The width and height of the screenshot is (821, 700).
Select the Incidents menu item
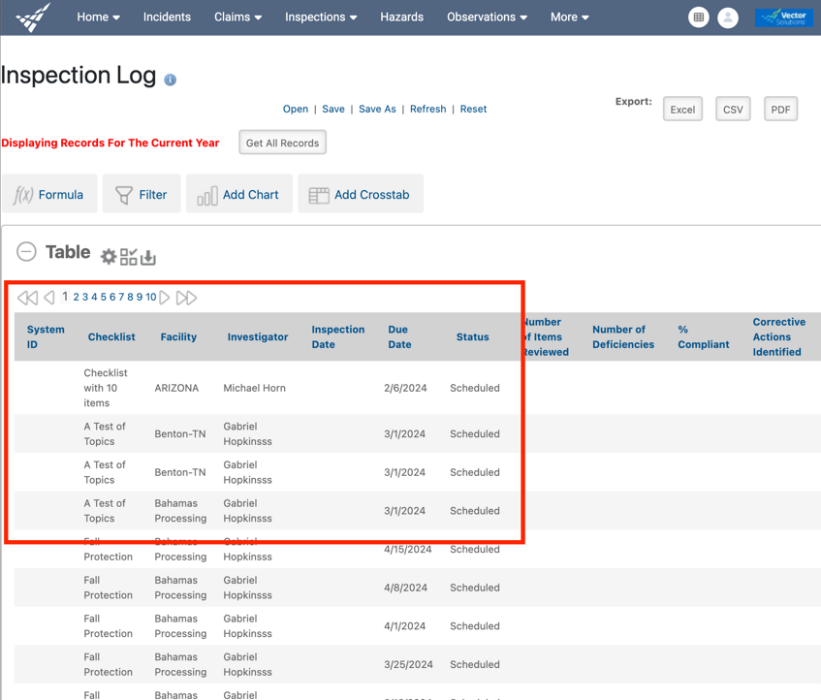tap(167, 17)
